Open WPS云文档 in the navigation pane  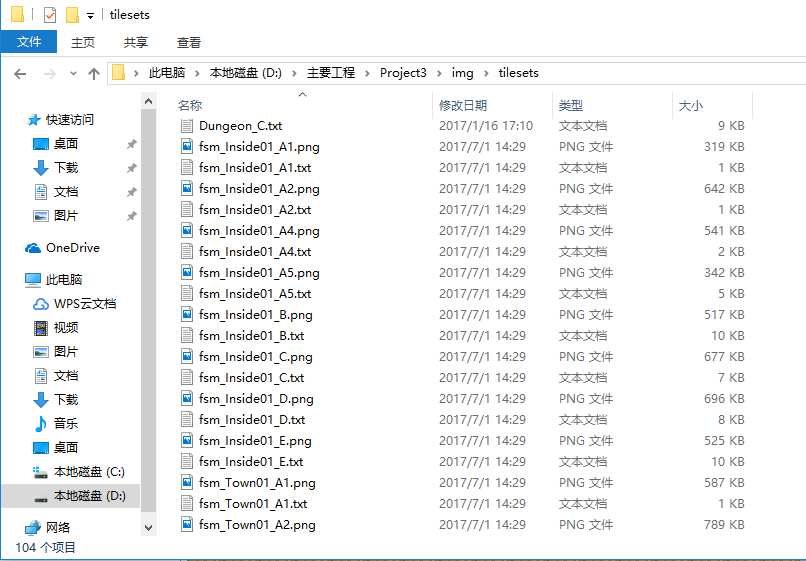pos(85,304)
